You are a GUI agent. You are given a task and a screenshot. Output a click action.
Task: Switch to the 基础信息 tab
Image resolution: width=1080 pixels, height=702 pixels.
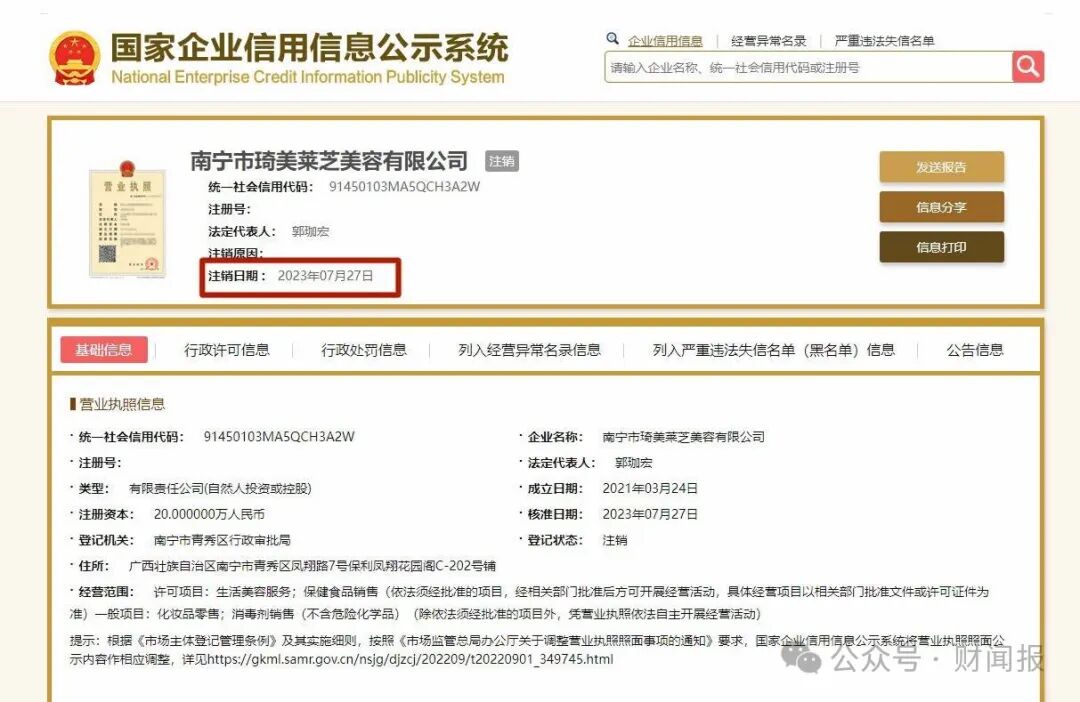[104, 350]
